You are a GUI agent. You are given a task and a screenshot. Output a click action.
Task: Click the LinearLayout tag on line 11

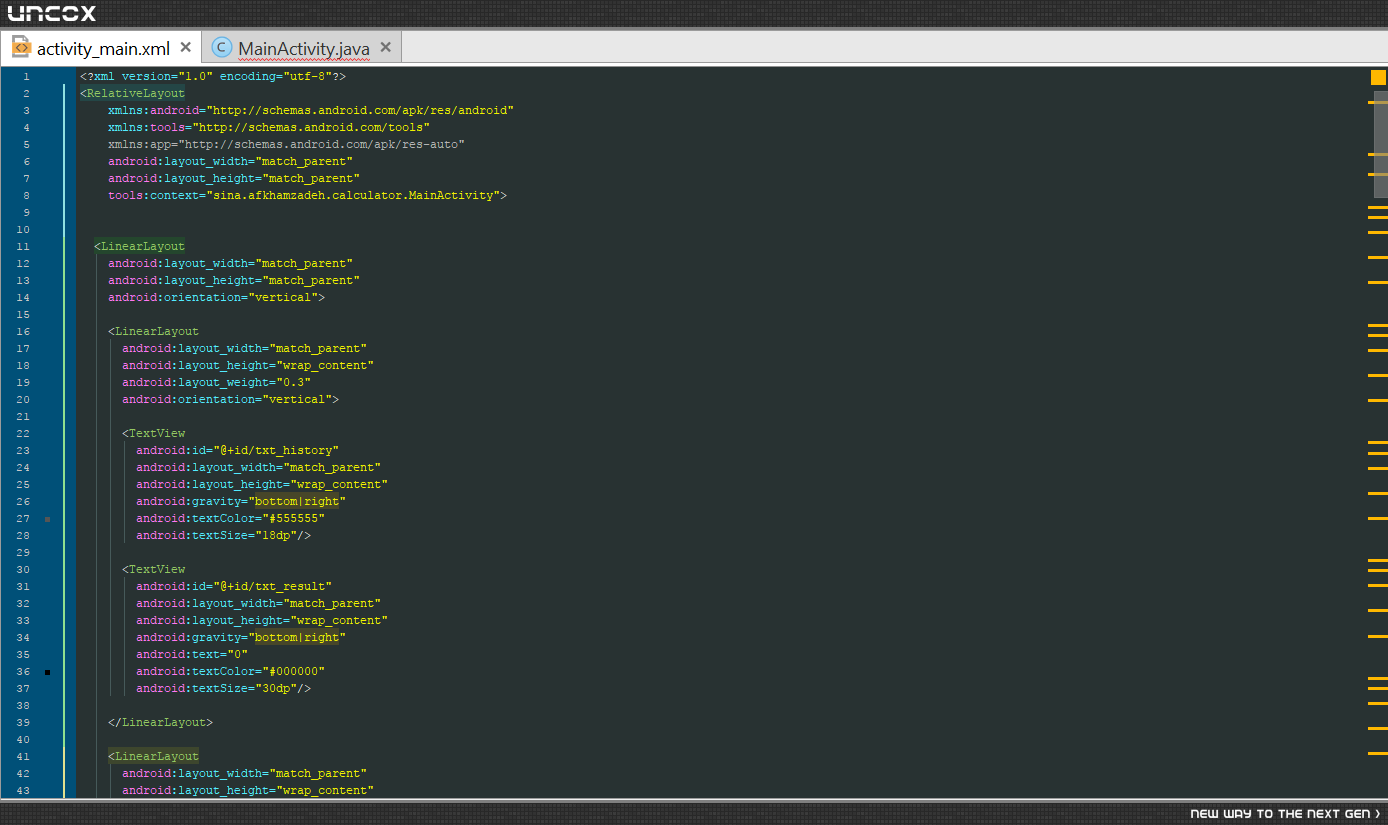tap(139, 246)
